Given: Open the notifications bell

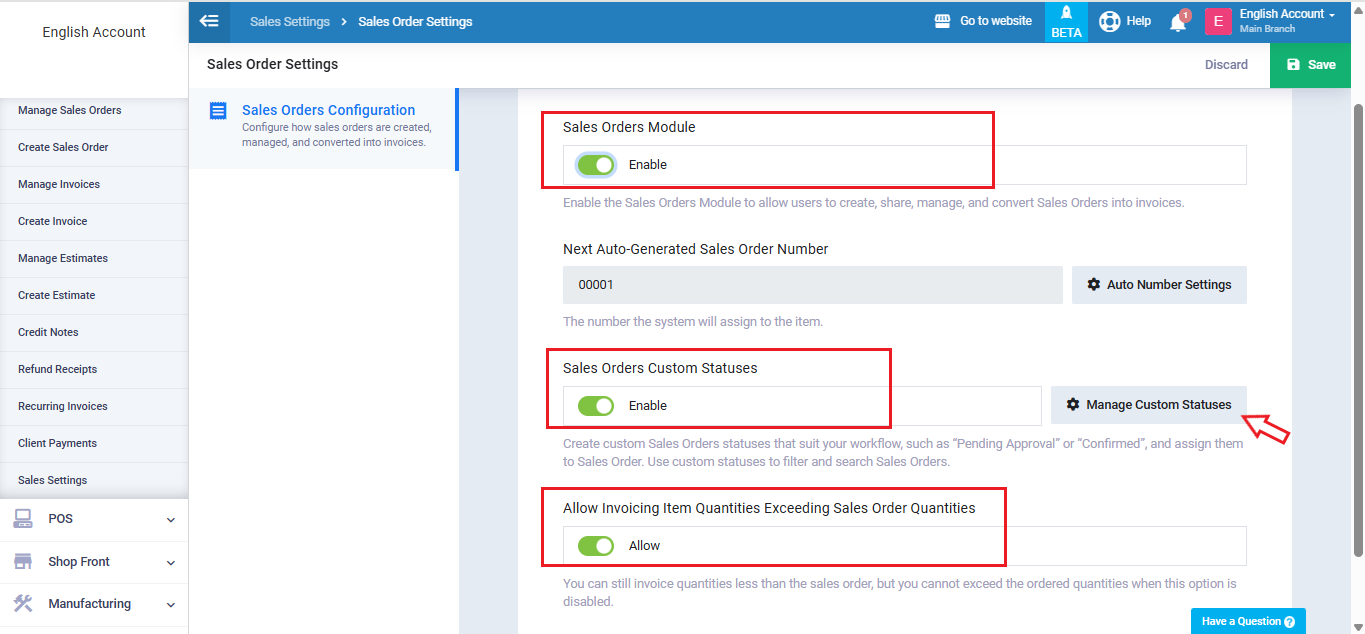Looking at the screenshot, I should pyautogui.click(x=1178, y=22).
